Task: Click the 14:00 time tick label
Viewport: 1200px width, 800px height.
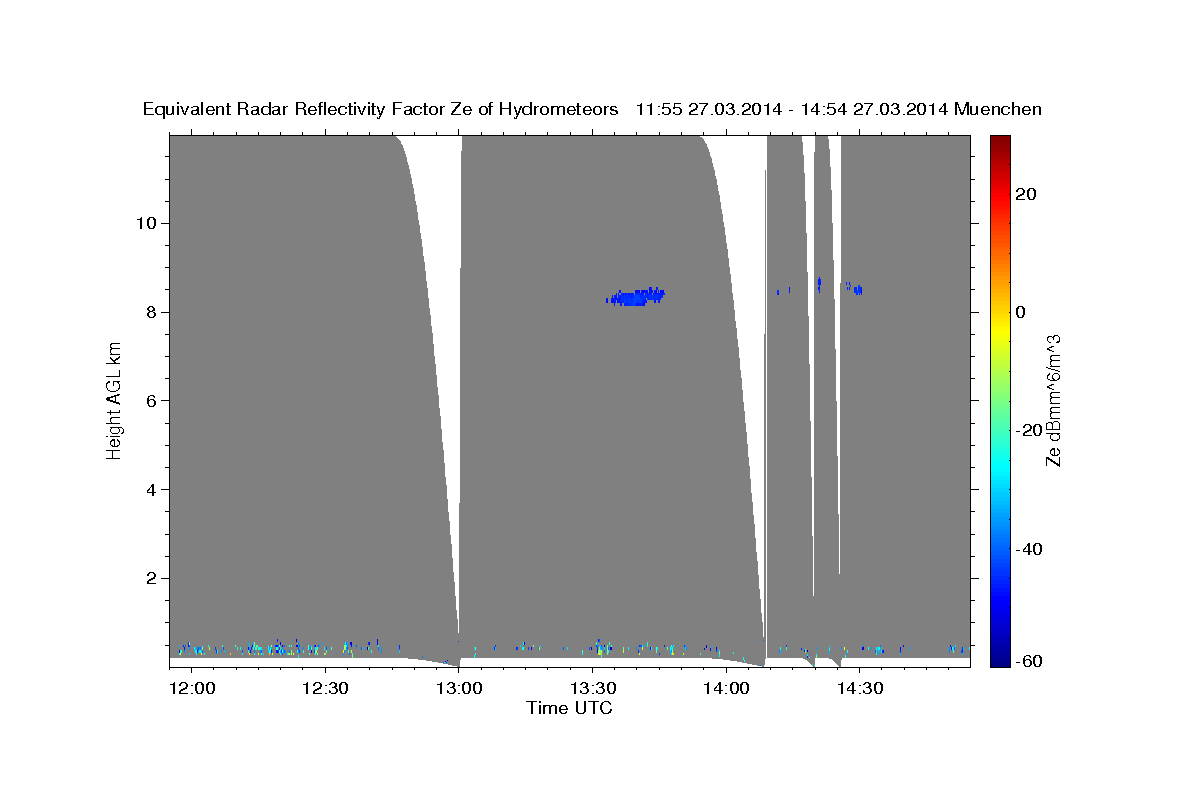Action: 726,688
